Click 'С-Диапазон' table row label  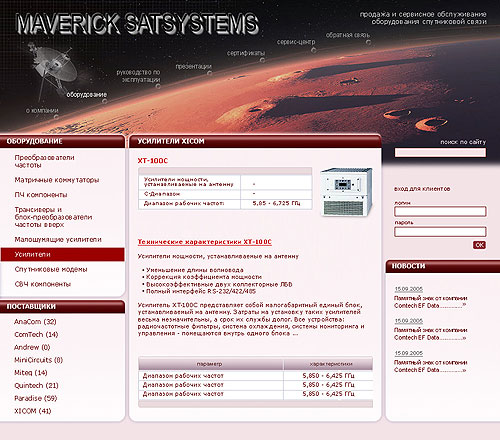(162, 194)
